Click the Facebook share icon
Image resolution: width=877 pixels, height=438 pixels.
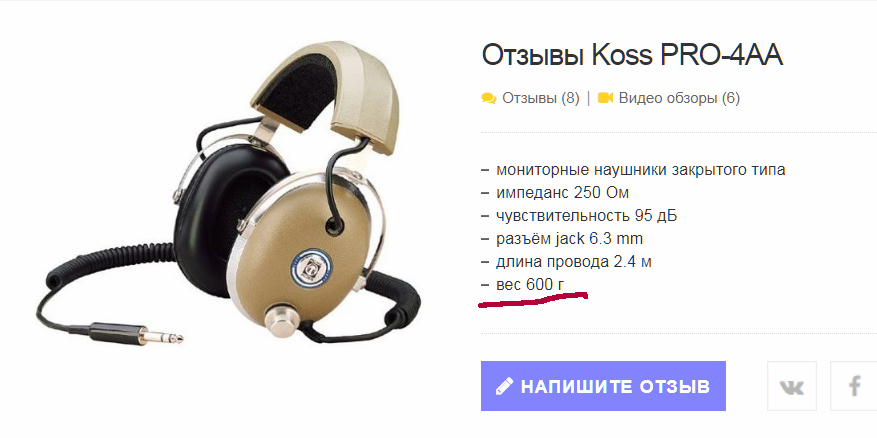(854, 386)
